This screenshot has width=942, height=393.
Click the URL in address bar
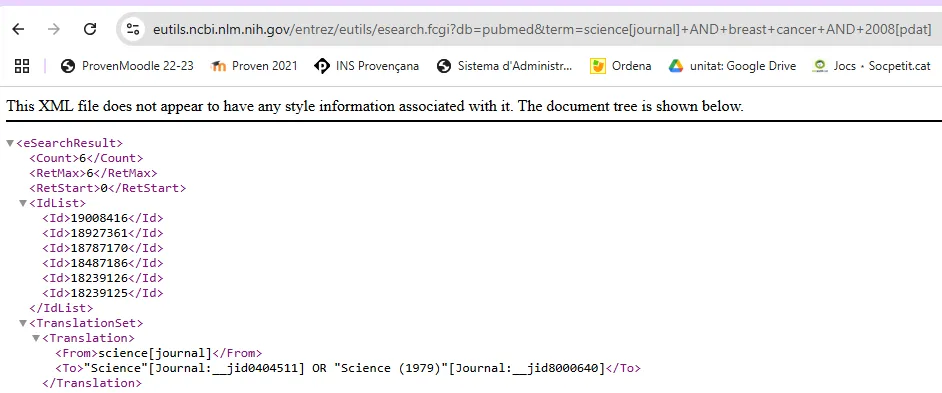coord(541,29)
